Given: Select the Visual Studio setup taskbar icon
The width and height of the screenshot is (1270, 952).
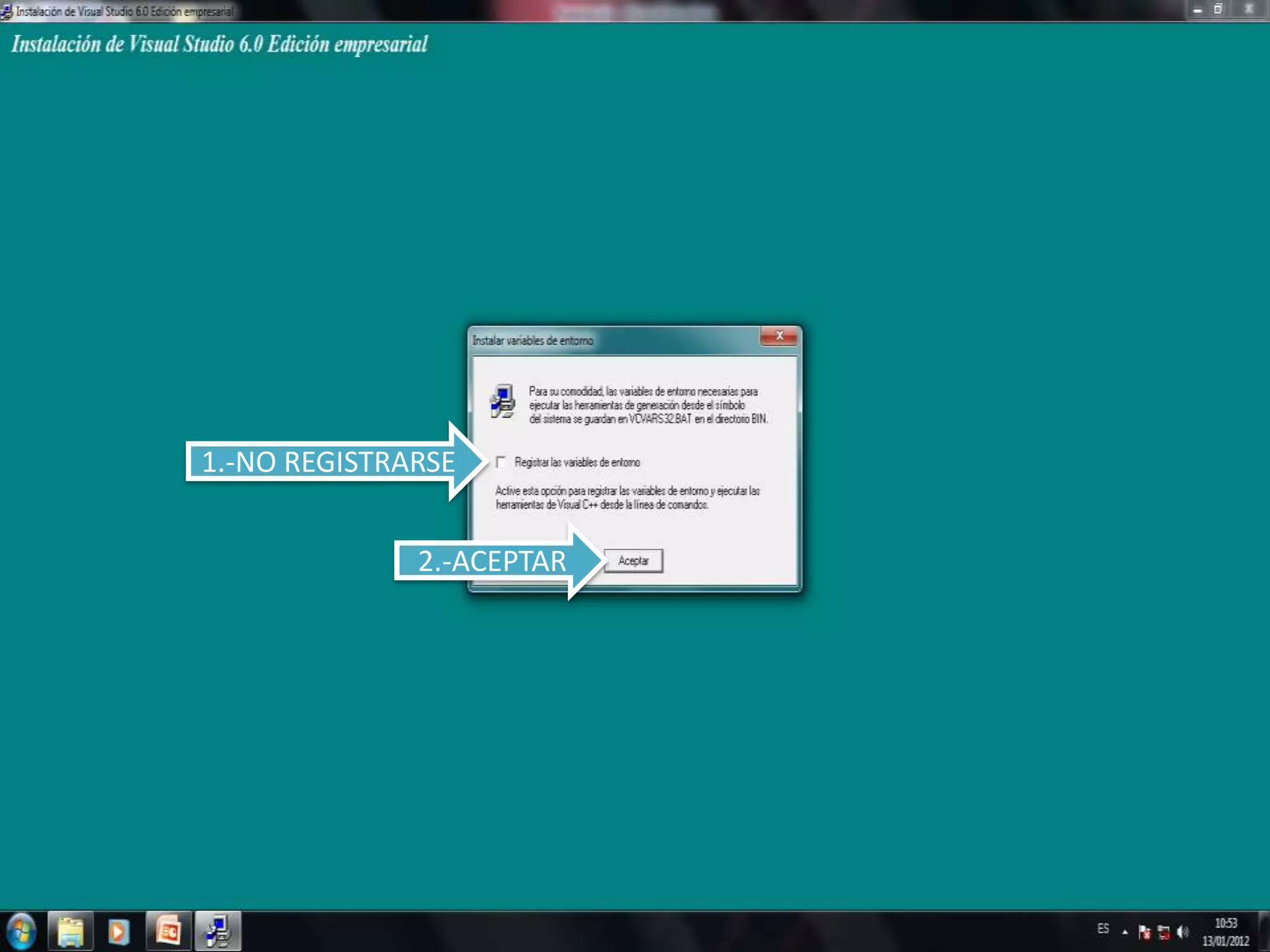Looking at the screenshot, I should (218, 931).
